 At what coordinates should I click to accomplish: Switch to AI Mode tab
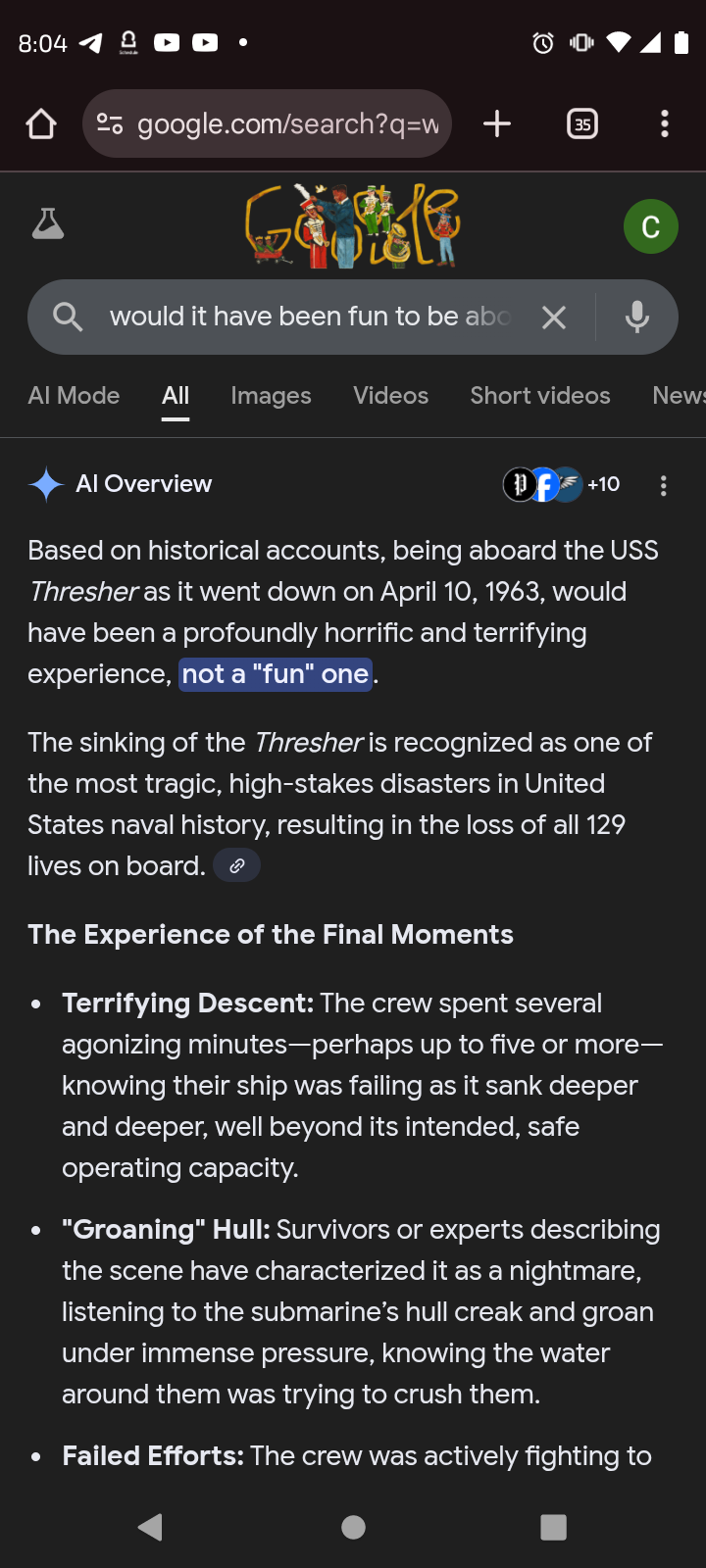74,396
